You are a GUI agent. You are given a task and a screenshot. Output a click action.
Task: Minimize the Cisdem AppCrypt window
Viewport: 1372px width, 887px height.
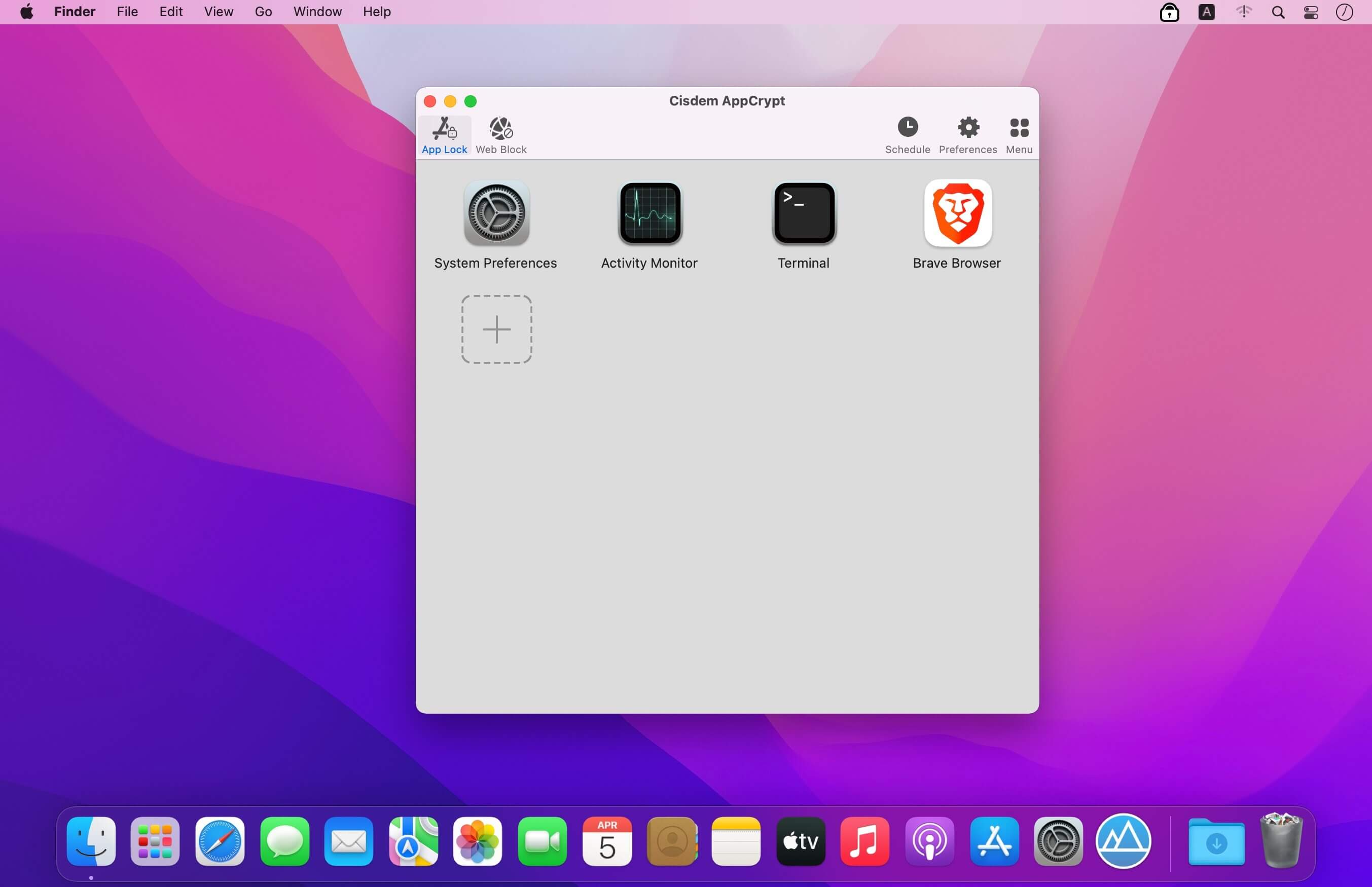[x=450, y=101]
